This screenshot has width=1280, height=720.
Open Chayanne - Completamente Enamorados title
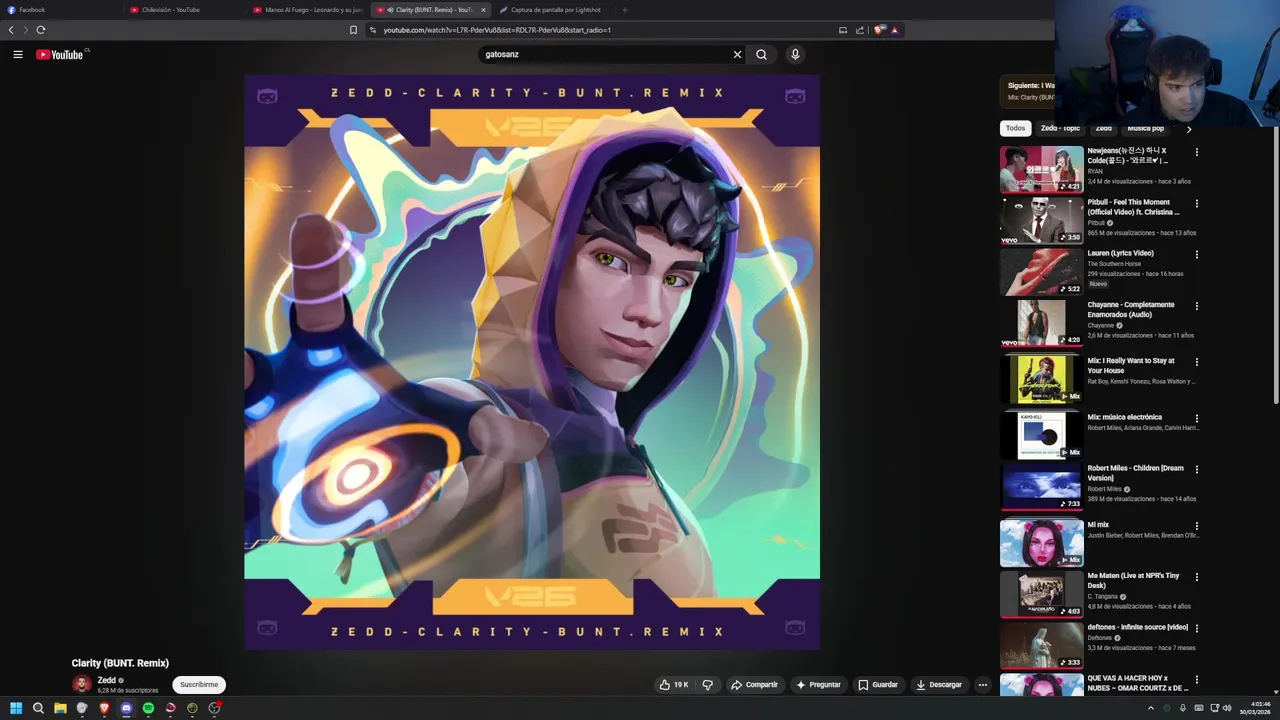1131,310
